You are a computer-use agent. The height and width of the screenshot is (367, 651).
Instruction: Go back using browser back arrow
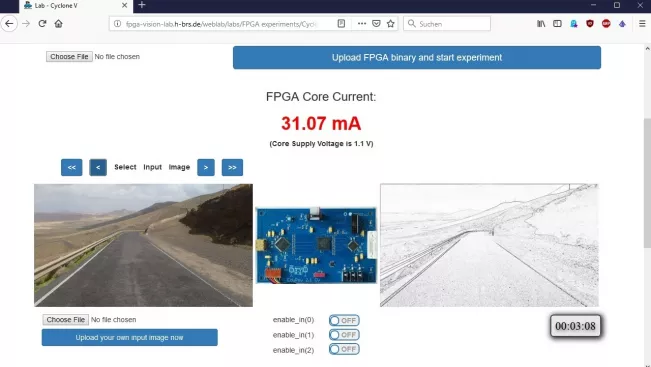click(9, 24)
